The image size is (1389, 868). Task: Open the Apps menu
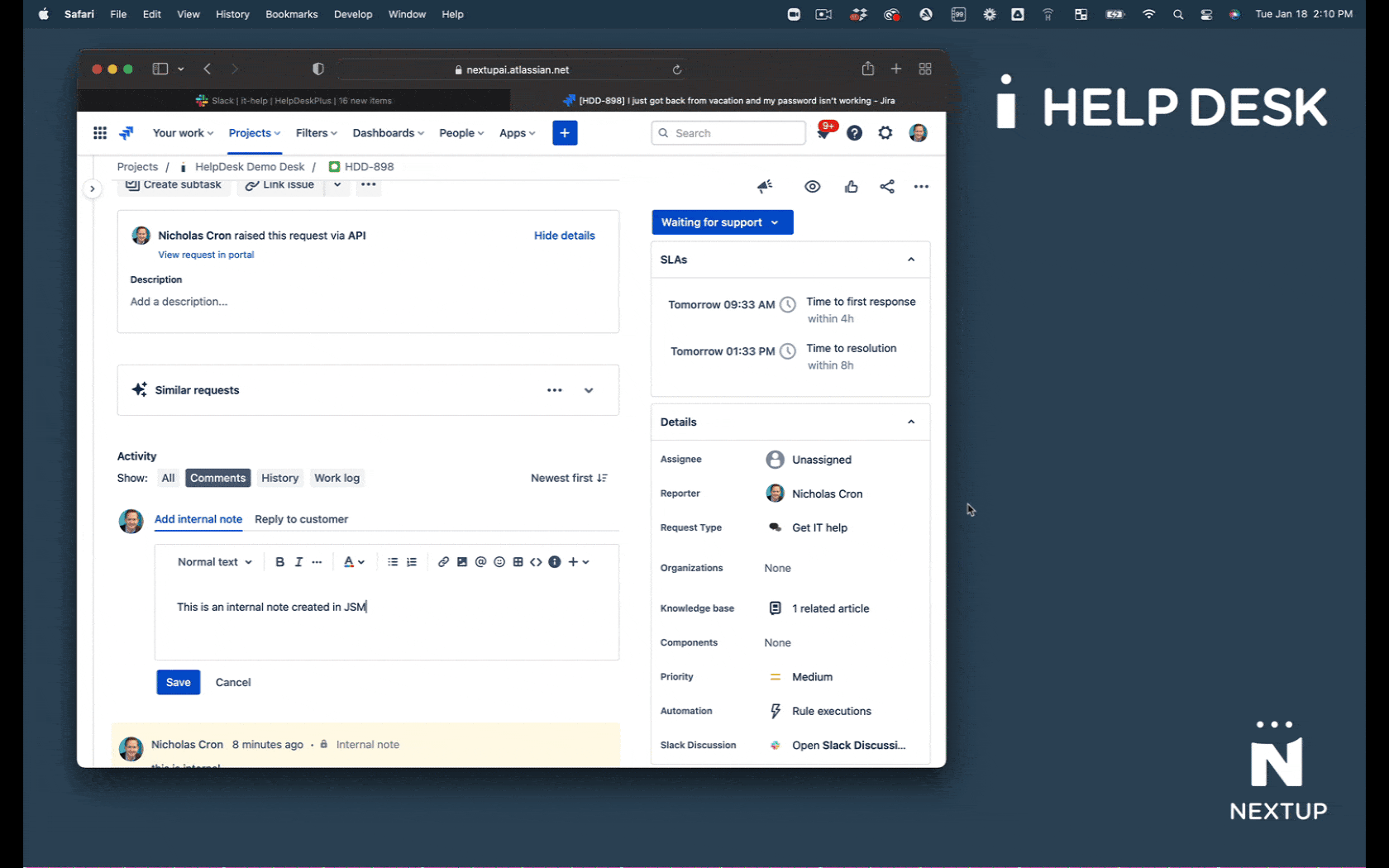(x=518, y=133)
